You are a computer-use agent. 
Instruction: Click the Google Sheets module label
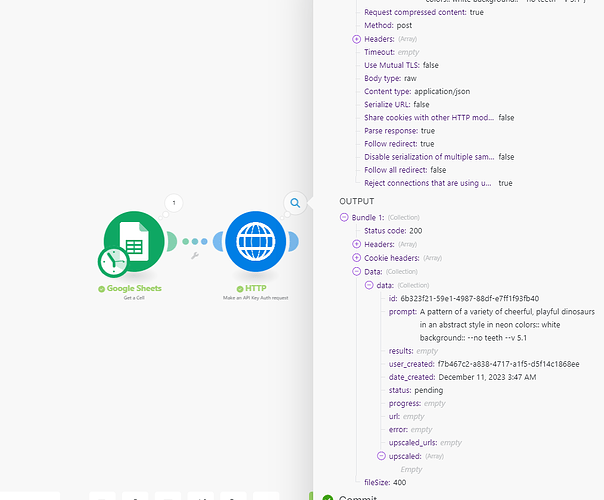[x=134, y=288]
